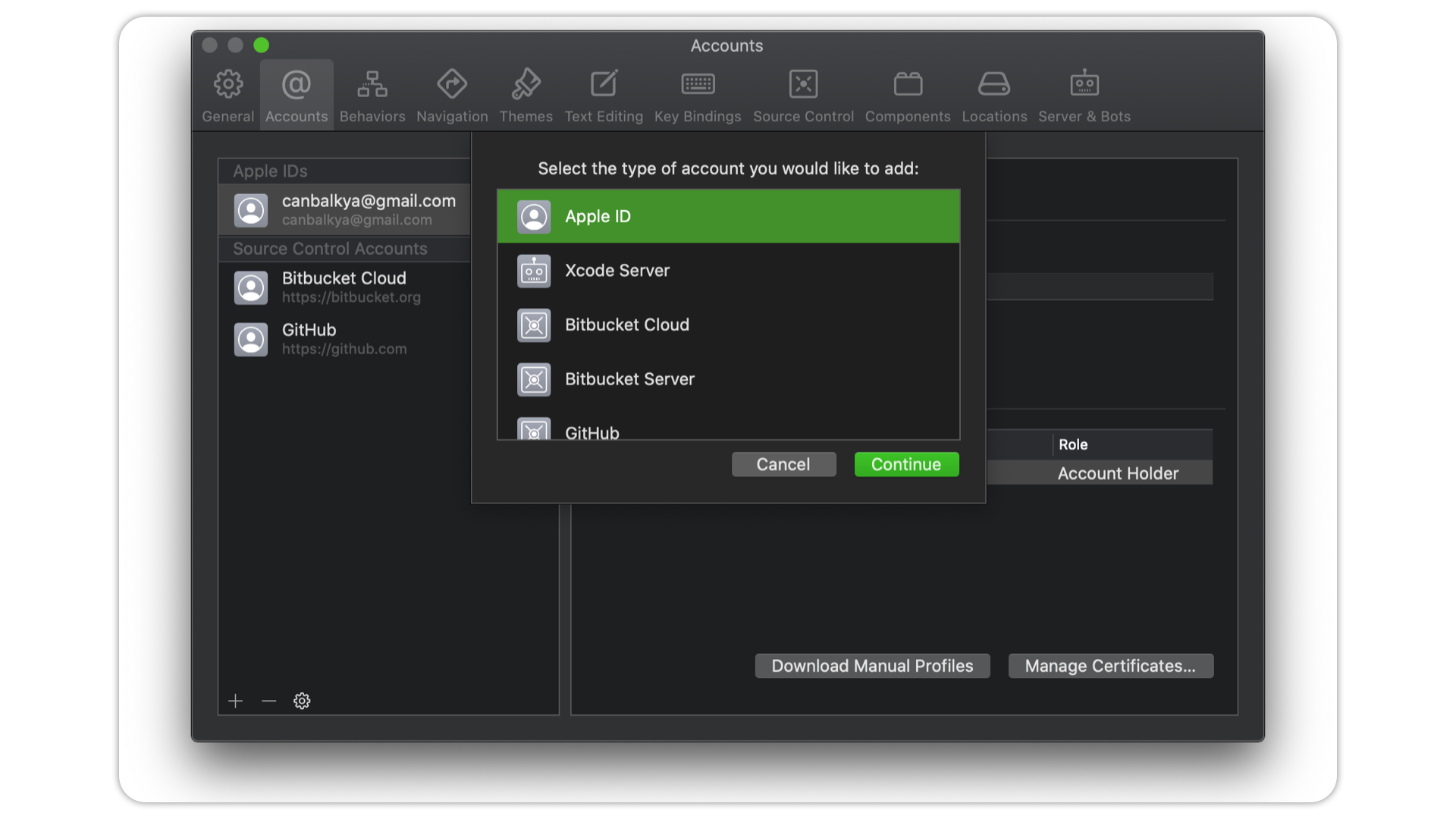1456x819 pixels.
Task: Open Themes paintbrush icon
Action: (x=526, y=84)
